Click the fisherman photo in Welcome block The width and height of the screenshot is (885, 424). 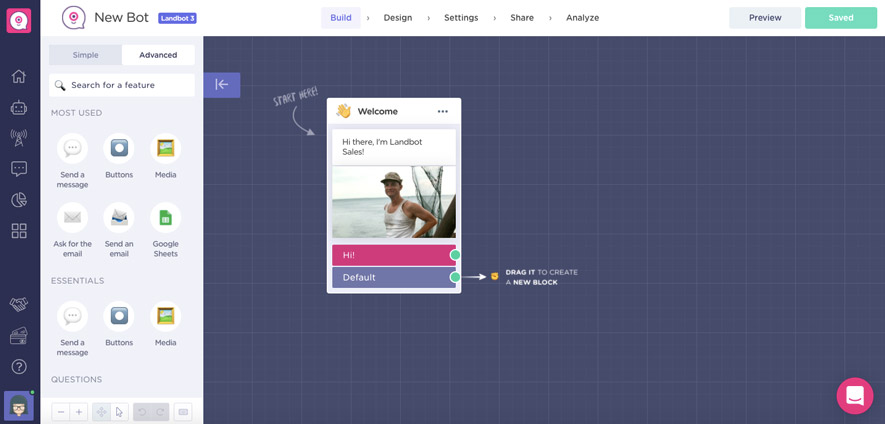coord(393,202)
